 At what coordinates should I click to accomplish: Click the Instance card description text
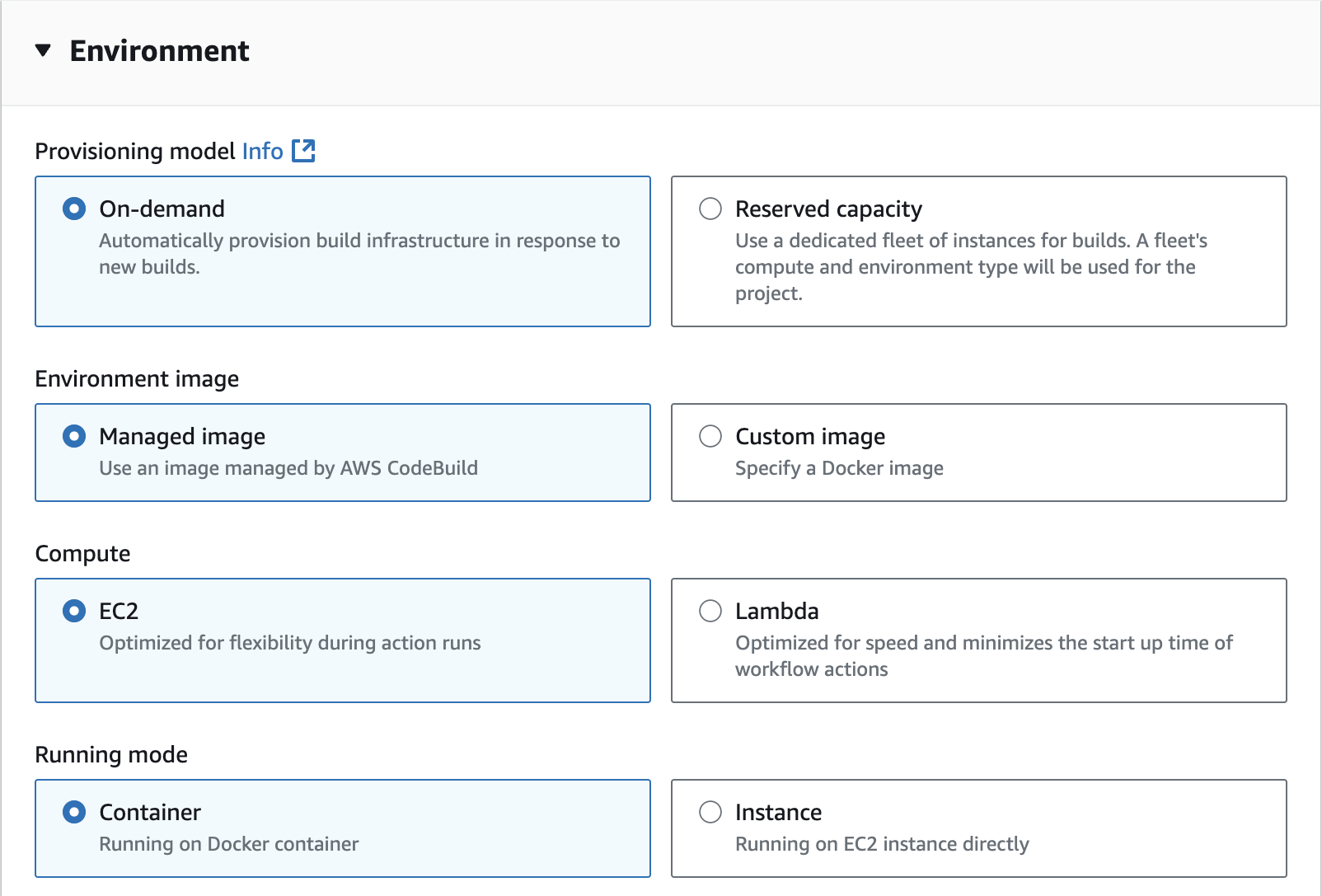[882, 844]
